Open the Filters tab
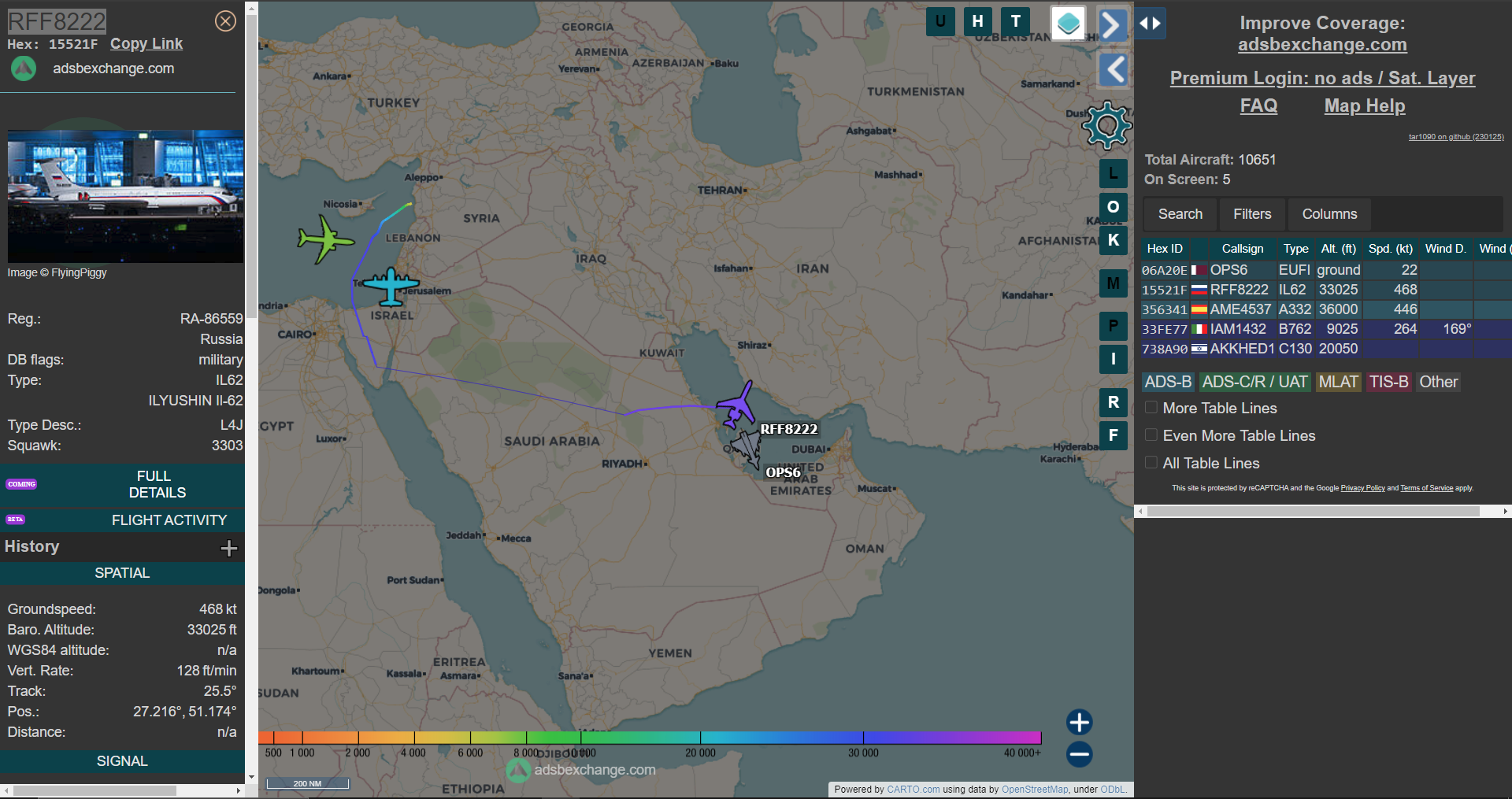Screen dimensions: 1512x799 pyautogui.click(x=1252, y=214)
